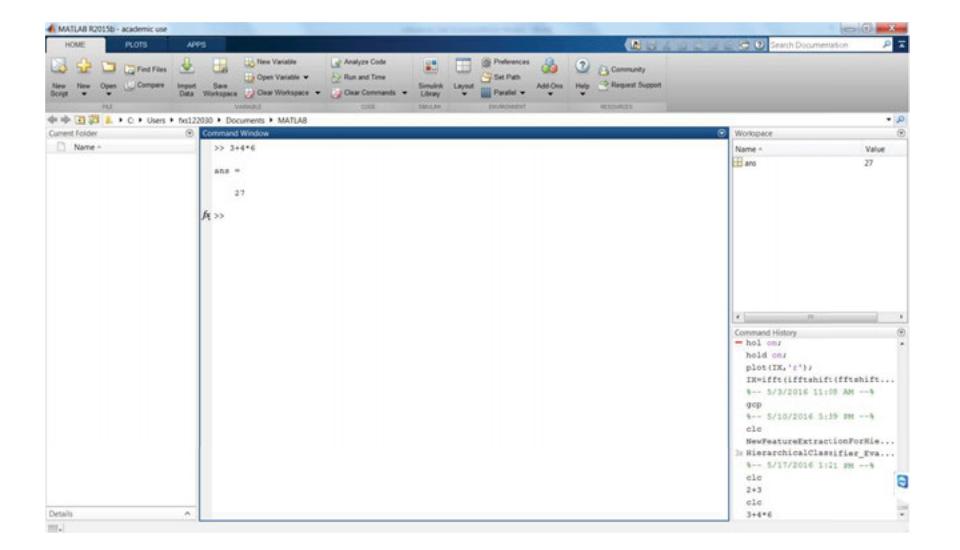Select NewFeatureExtractionForHie... history entry
Screen dimensions: 960x550
coord(820,441)
